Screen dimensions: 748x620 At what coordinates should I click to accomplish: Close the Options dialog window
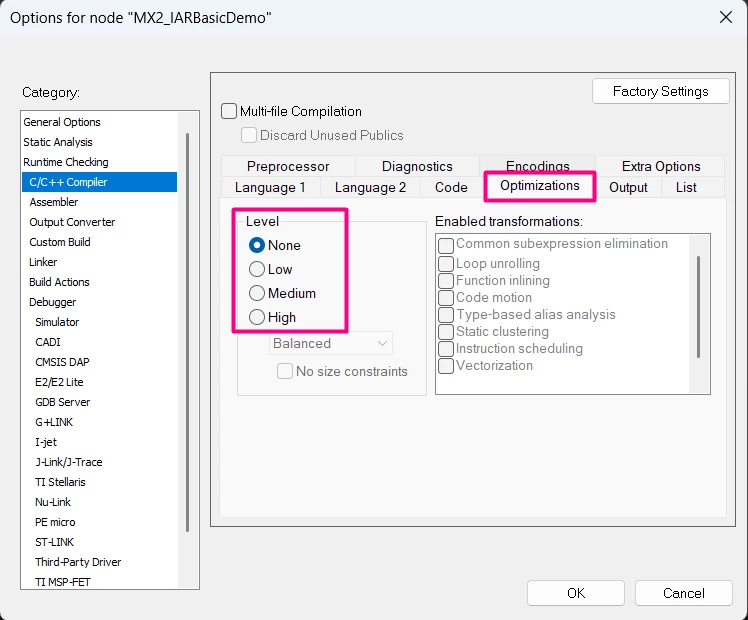(x=726, y=17)
